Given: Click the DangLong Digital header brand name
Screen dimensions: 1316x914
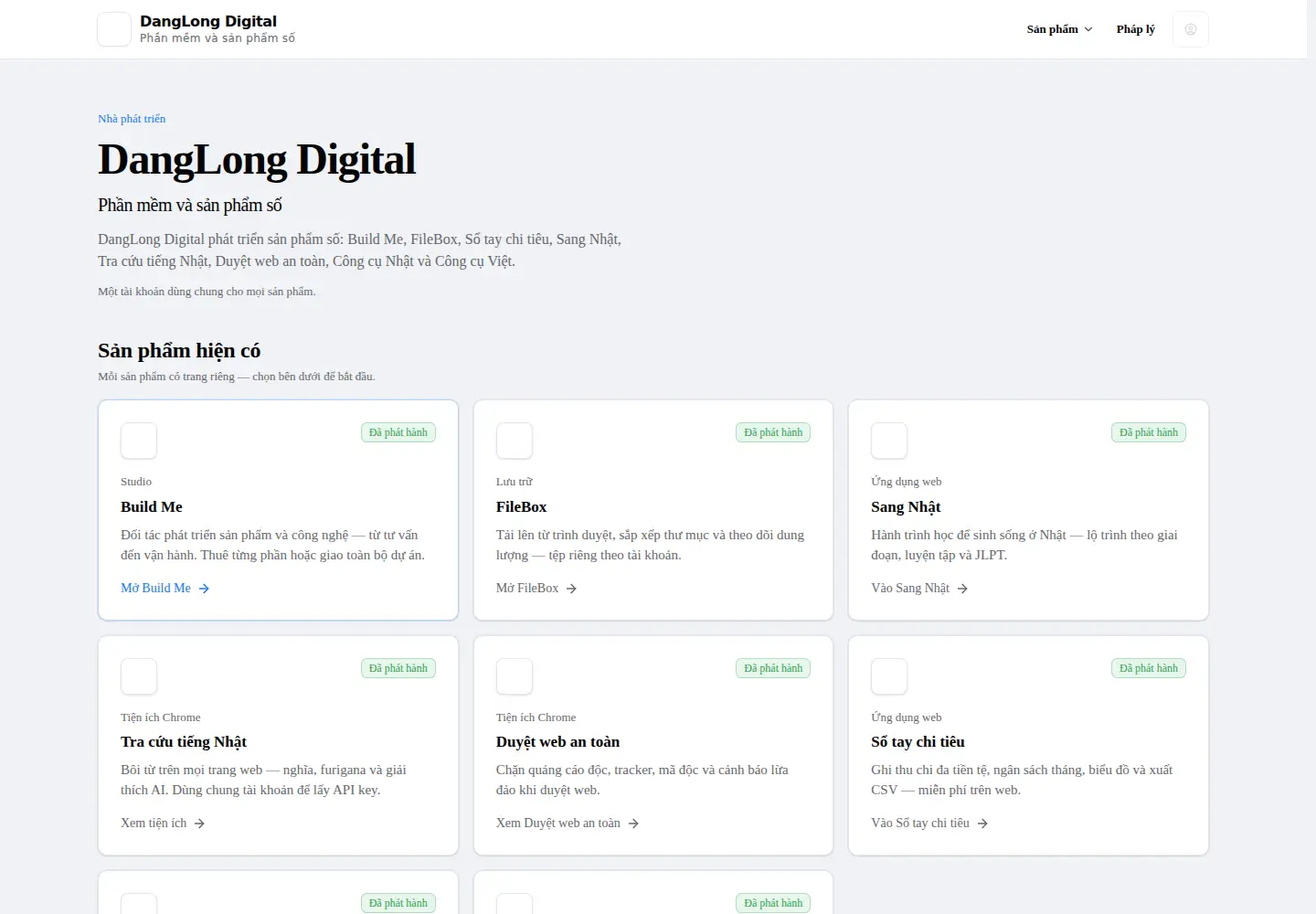Looking at the screenshot, I should click(x=208, y=21).
